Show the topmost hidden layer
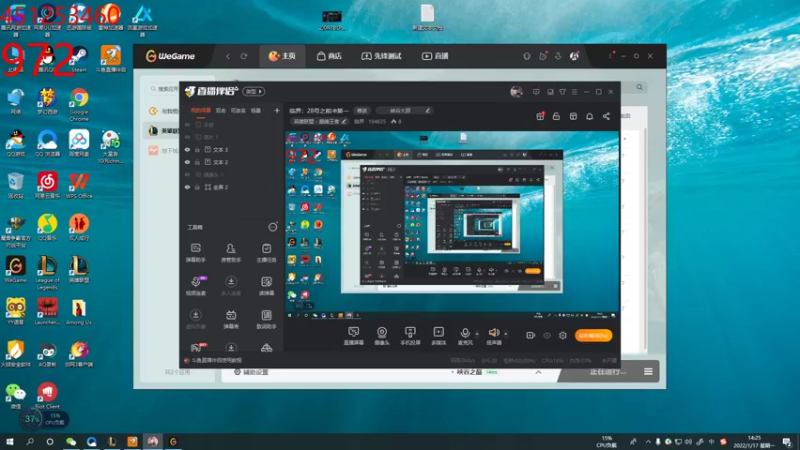The image size is (800, 450). pyautogui.click(x=187, y=124)
